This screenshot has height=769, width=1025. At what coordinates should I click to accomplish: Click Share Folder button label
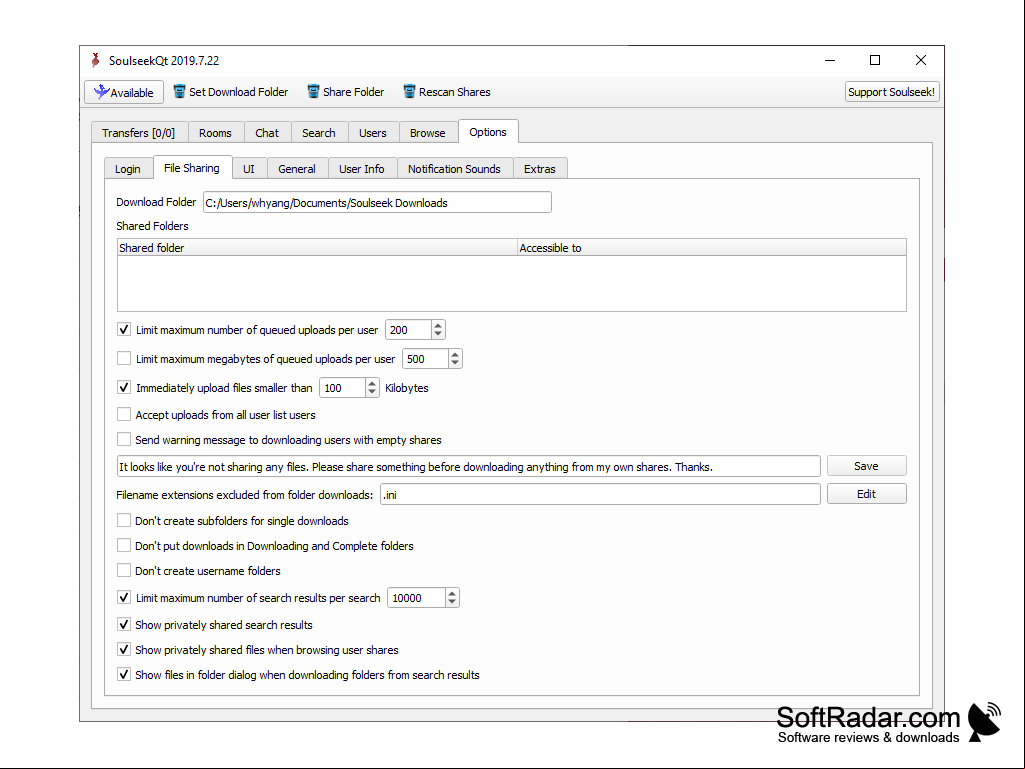pyautogui.click(x=354, y=92)
